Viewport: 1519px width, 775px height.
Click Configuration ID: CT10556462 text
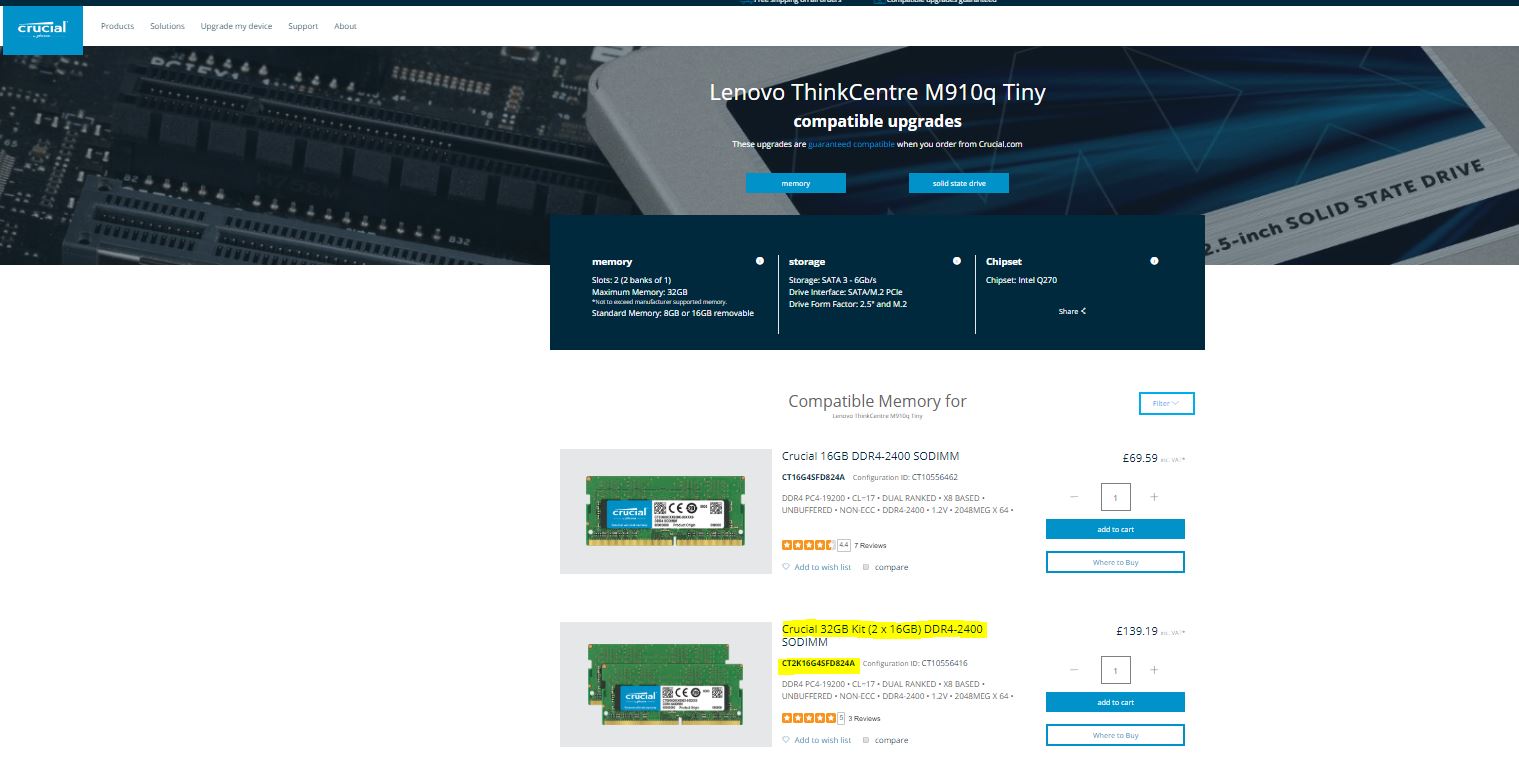point(905,477)
